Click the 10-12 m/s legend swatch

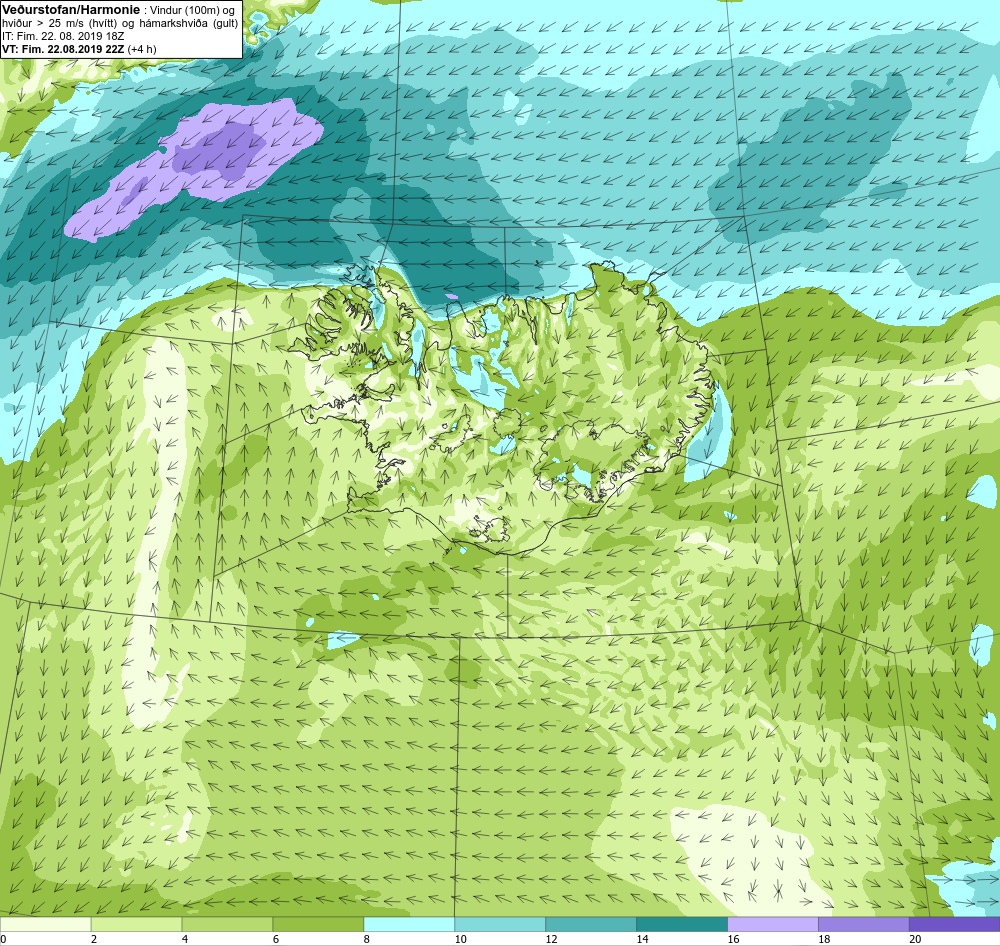pyautogui.click(x=499, y=924)
